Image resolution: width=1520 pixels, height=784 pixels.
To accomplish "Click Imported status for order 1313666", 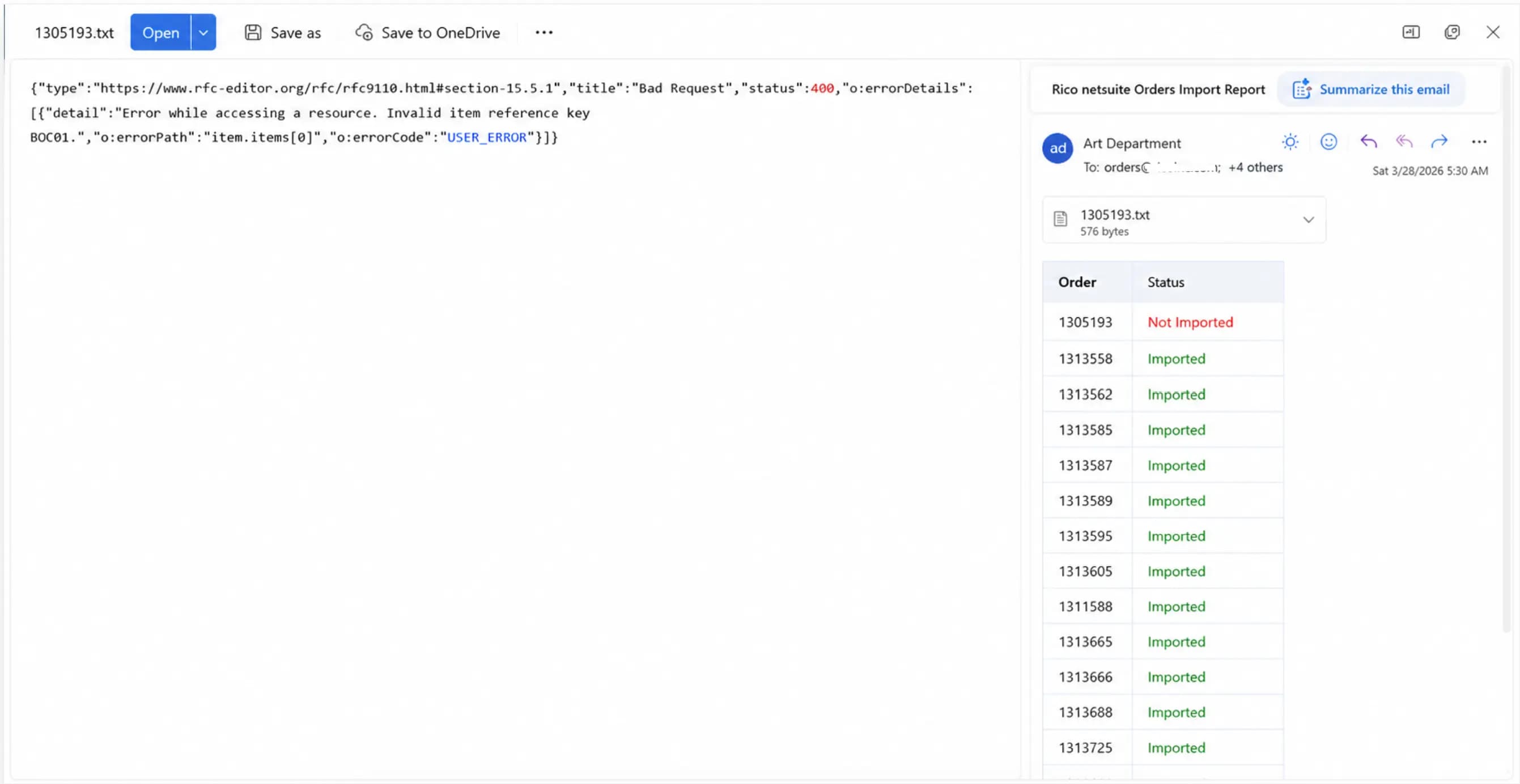I will coord(1176,676).
